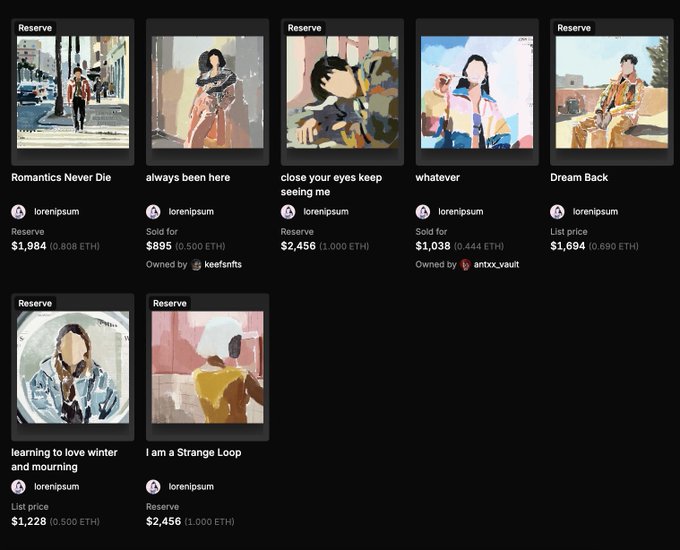Click the $1,038 sold price
680x550 pixels.
click(433, 246)
